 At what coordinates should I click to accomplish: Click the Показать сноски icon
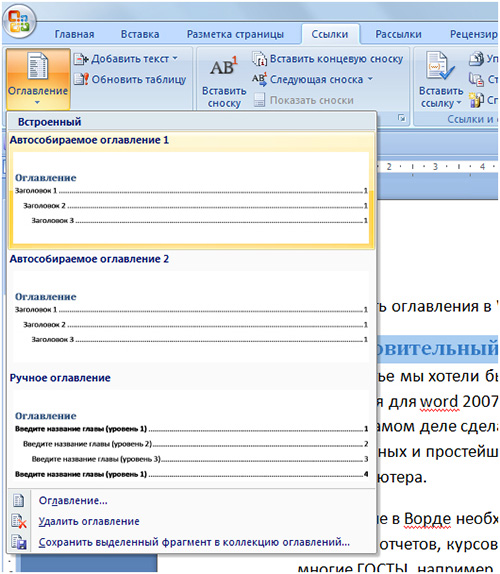click(x=259, y=100)
